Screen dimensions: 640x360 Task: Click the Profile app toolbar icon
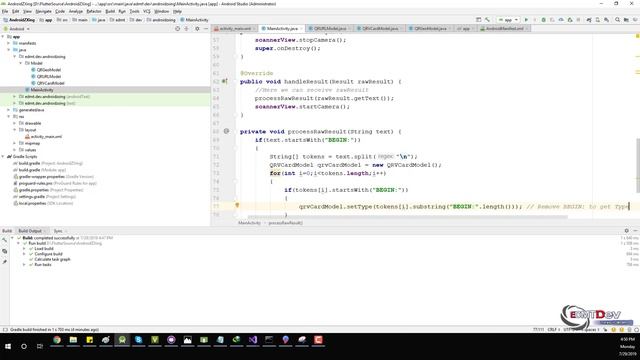[561, 20]
